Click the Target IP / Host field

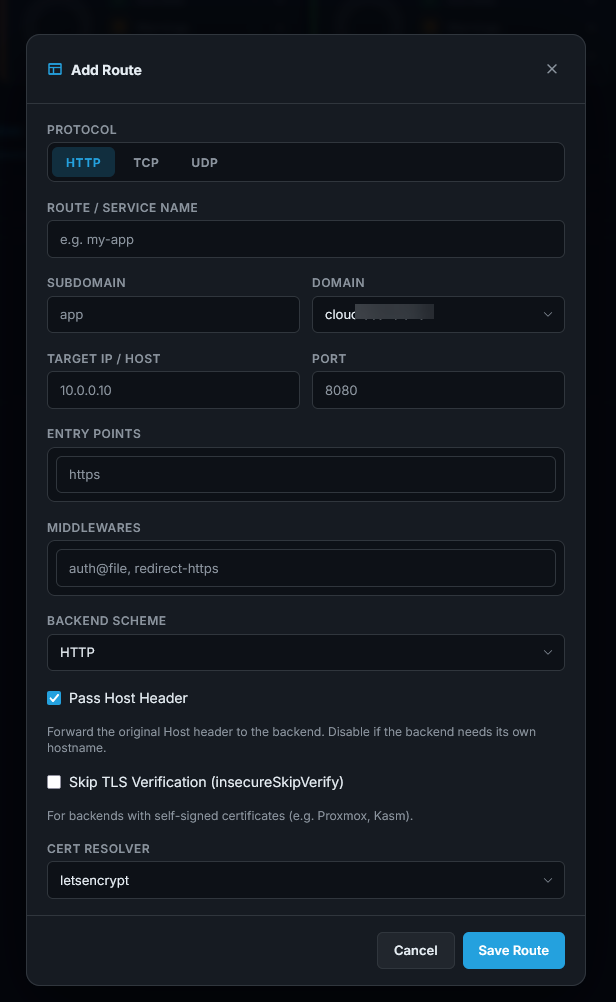click(173, 390)
